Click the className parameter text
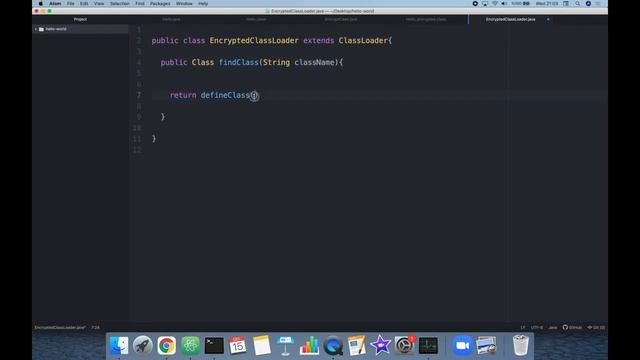Screen dimensions: 640x360 pyautogui.click(x=314, y=62)
